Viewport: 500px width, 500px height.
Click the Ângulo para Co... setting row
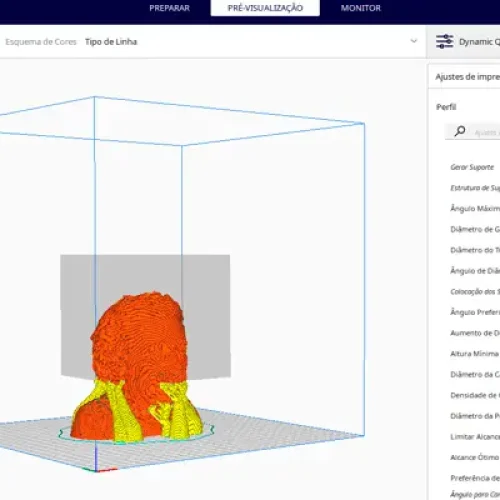[x=475, y=494]
